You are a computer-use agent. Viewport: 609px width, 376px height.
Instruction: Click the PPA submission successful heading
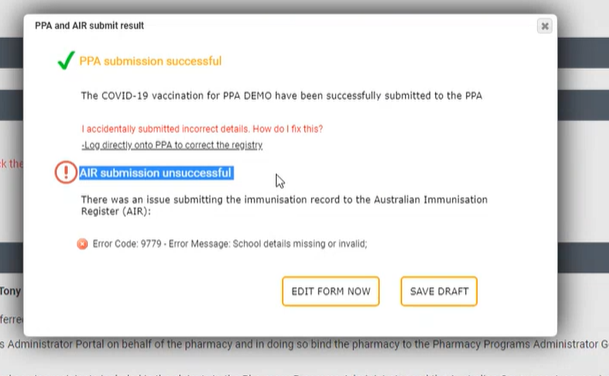tap(150, 61)
